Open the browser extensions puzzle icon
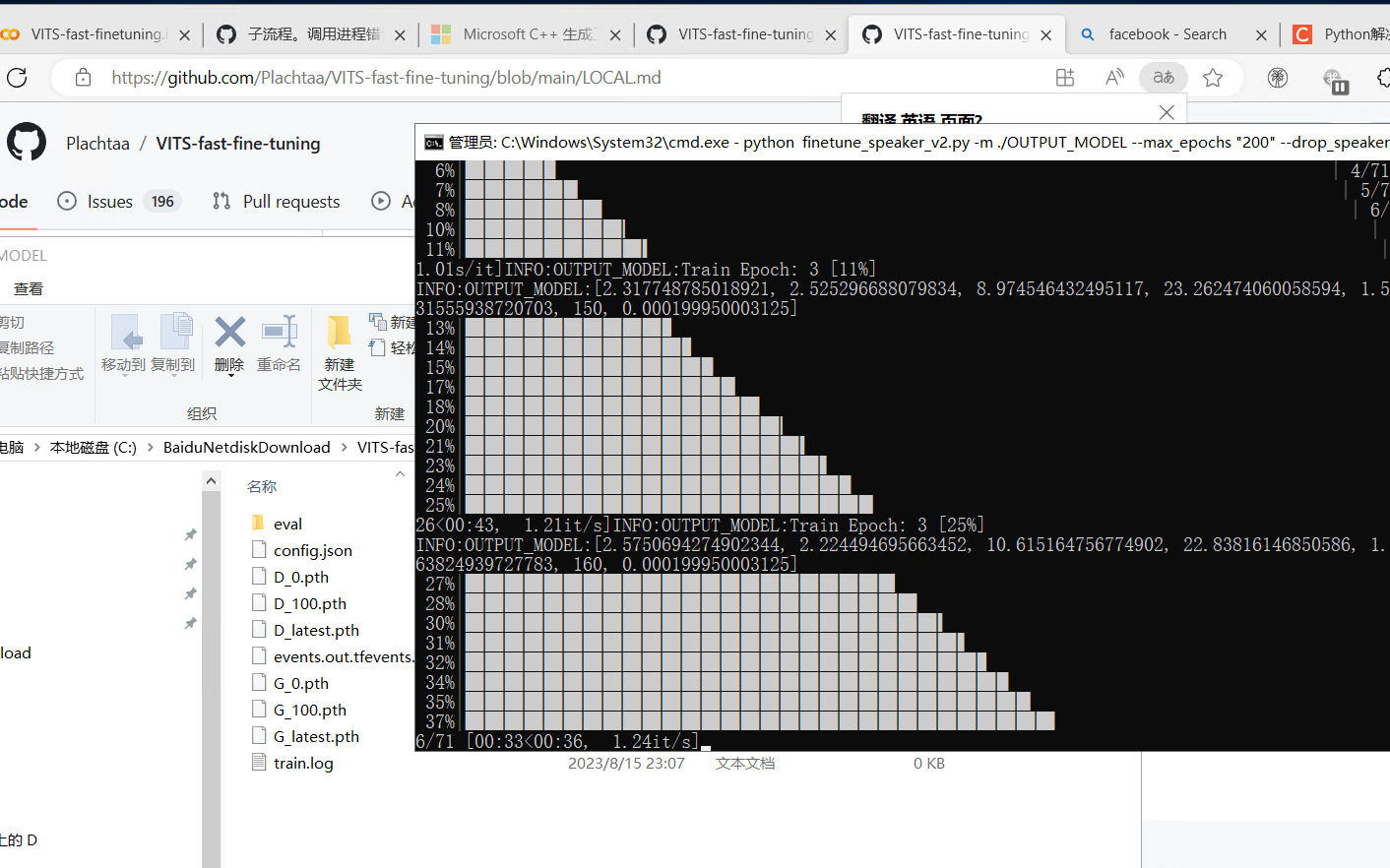This screenshot has width=1390, height=868. [1383, 78]
